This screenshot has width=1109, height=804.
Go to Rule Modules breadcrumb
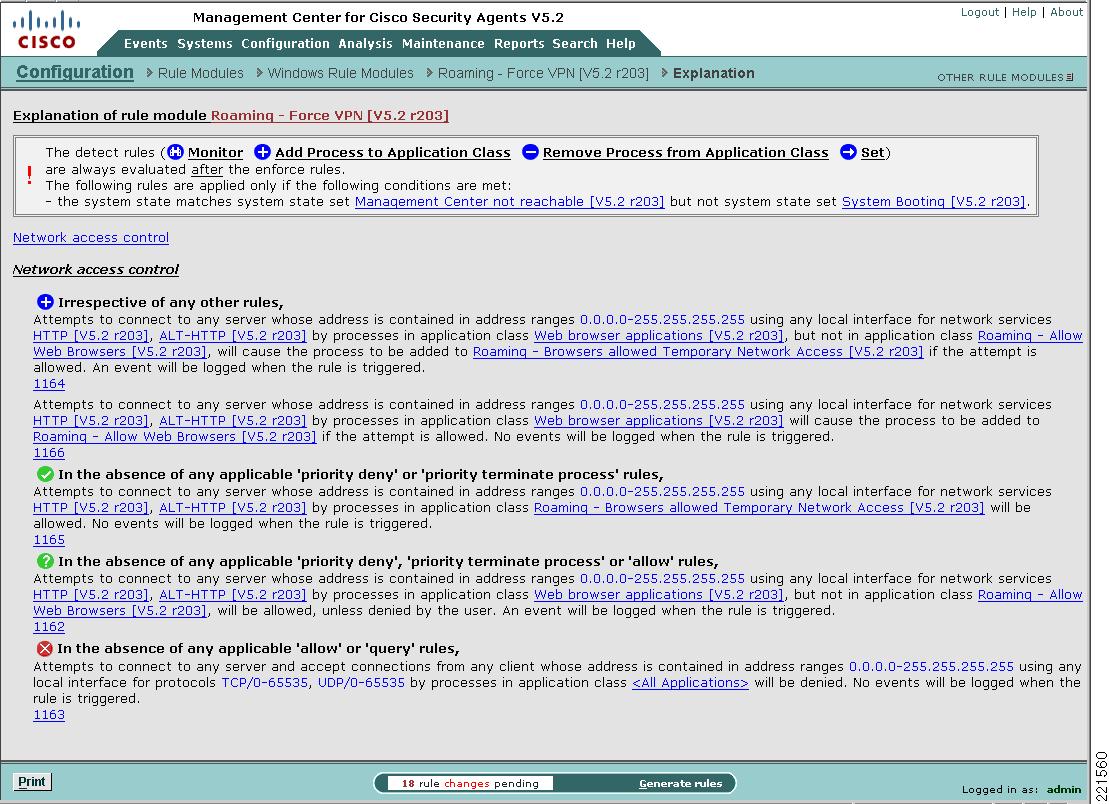click(x=200, y=73)
